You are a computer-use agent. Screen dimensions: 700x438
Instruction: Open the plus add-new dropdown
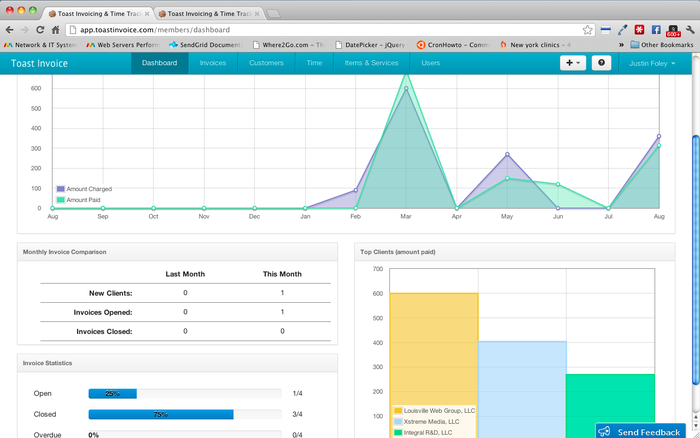[x=573, y=63]
